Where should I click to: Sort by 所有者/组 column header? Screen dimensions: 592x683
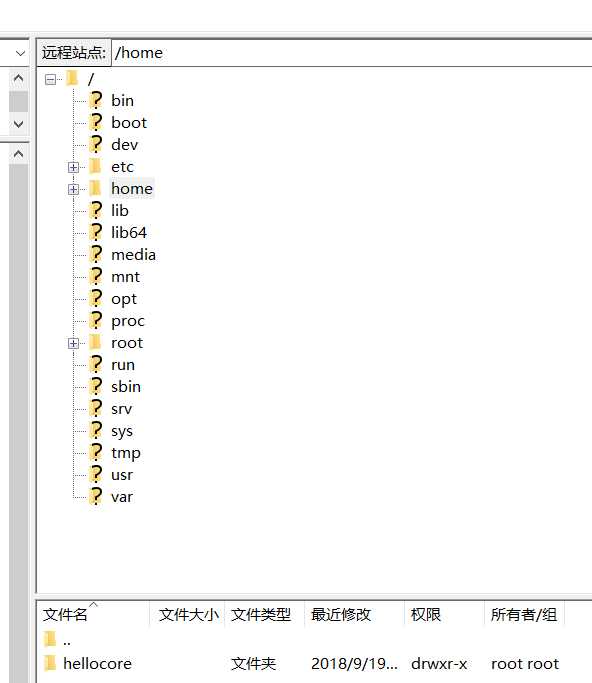(524, 614)
